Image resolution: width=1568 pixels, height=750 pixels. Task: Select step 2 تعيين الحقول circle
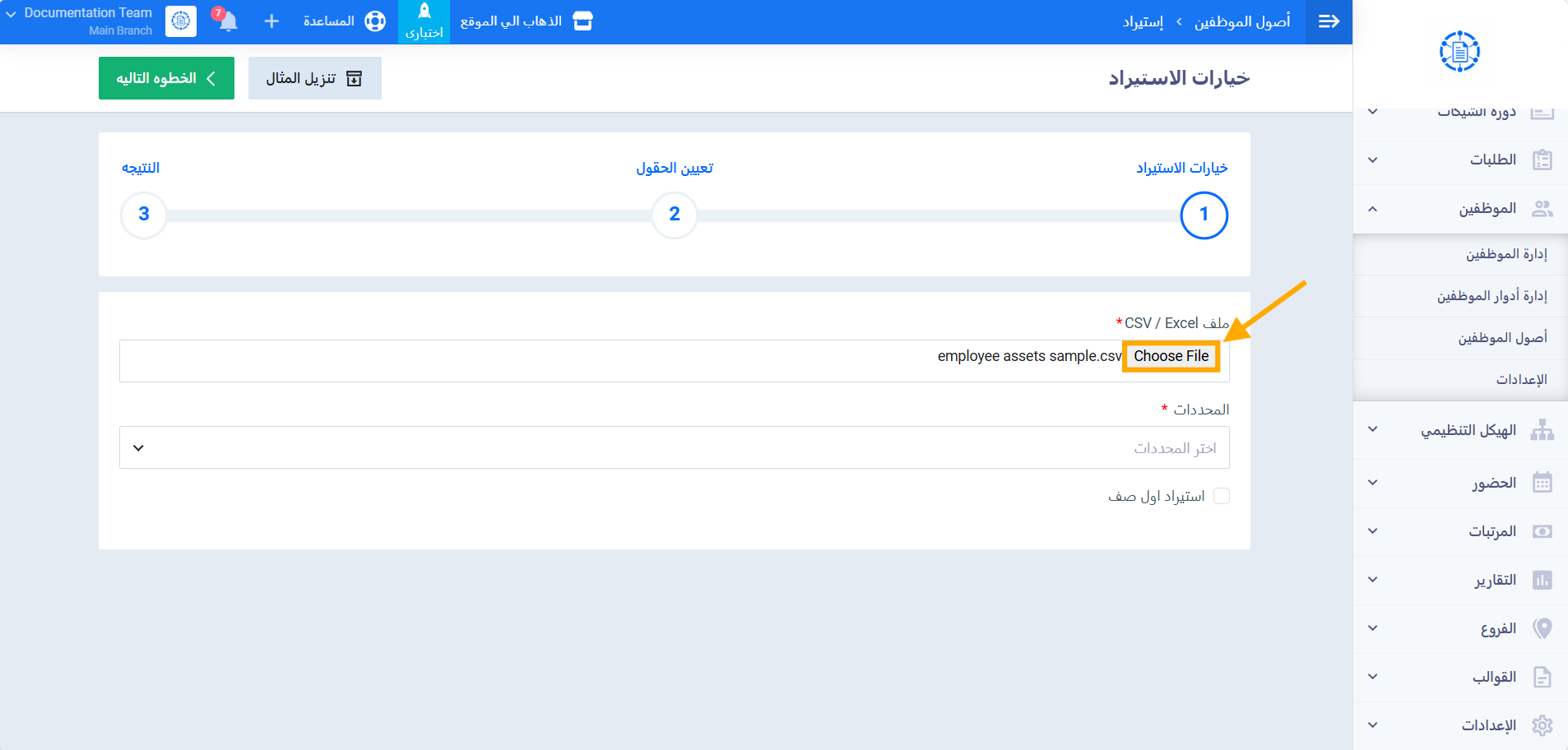click(x=675, y=215)
